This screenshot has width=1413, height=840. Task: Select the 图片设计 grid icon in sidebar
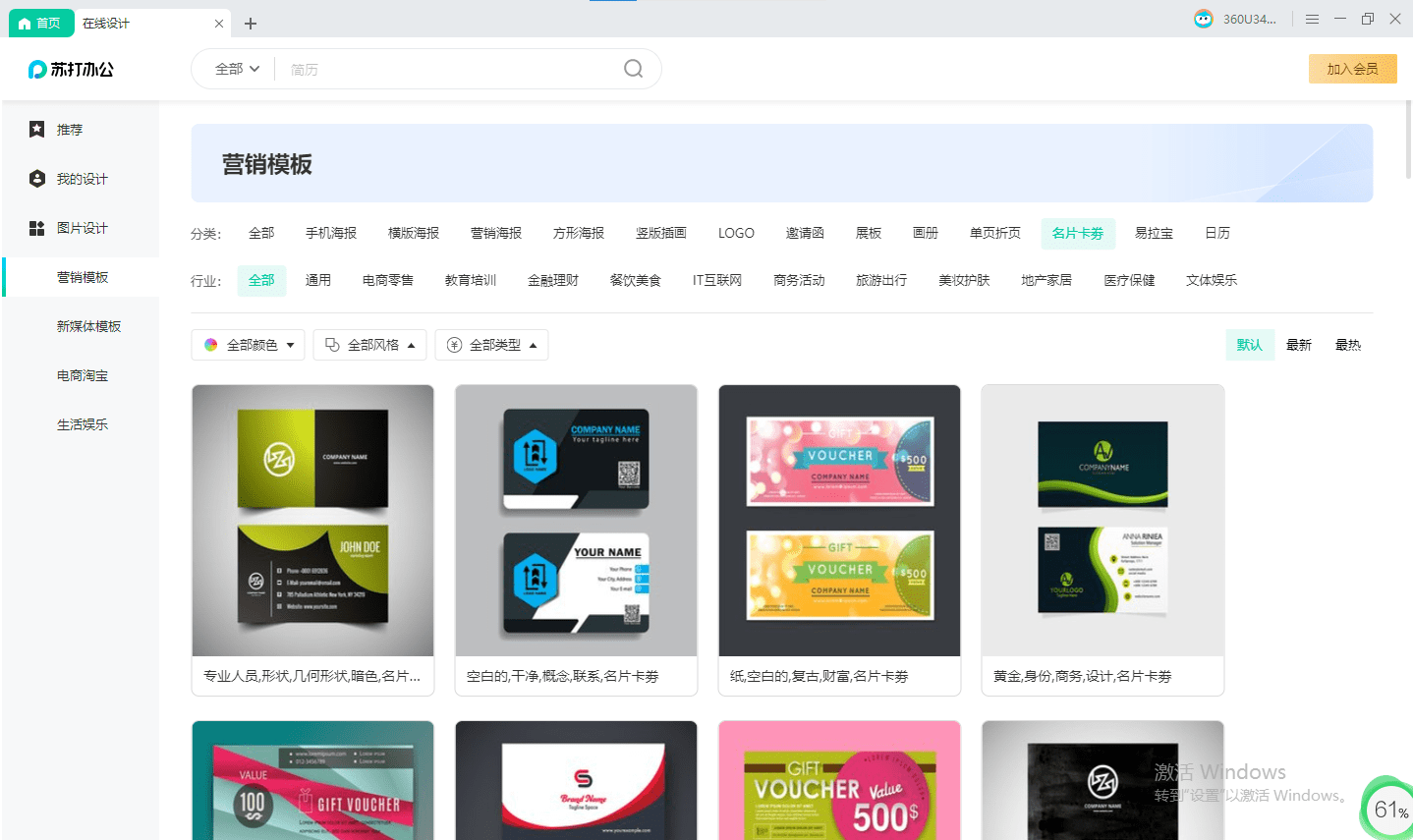tap(37, 228)
